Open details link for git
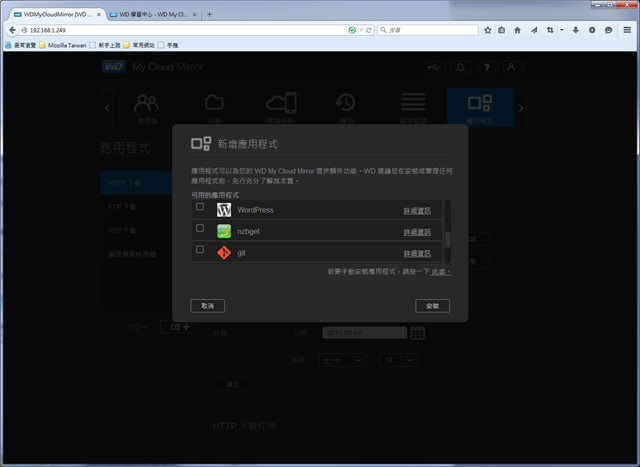Image resolution: width=640 pixels, height=467 pixels. click(x=417, y=254)
